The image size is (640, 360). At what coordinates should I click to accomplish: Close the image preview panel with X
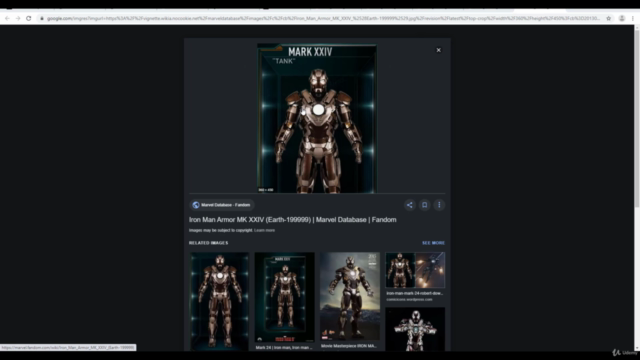click(x=438, y=50)
